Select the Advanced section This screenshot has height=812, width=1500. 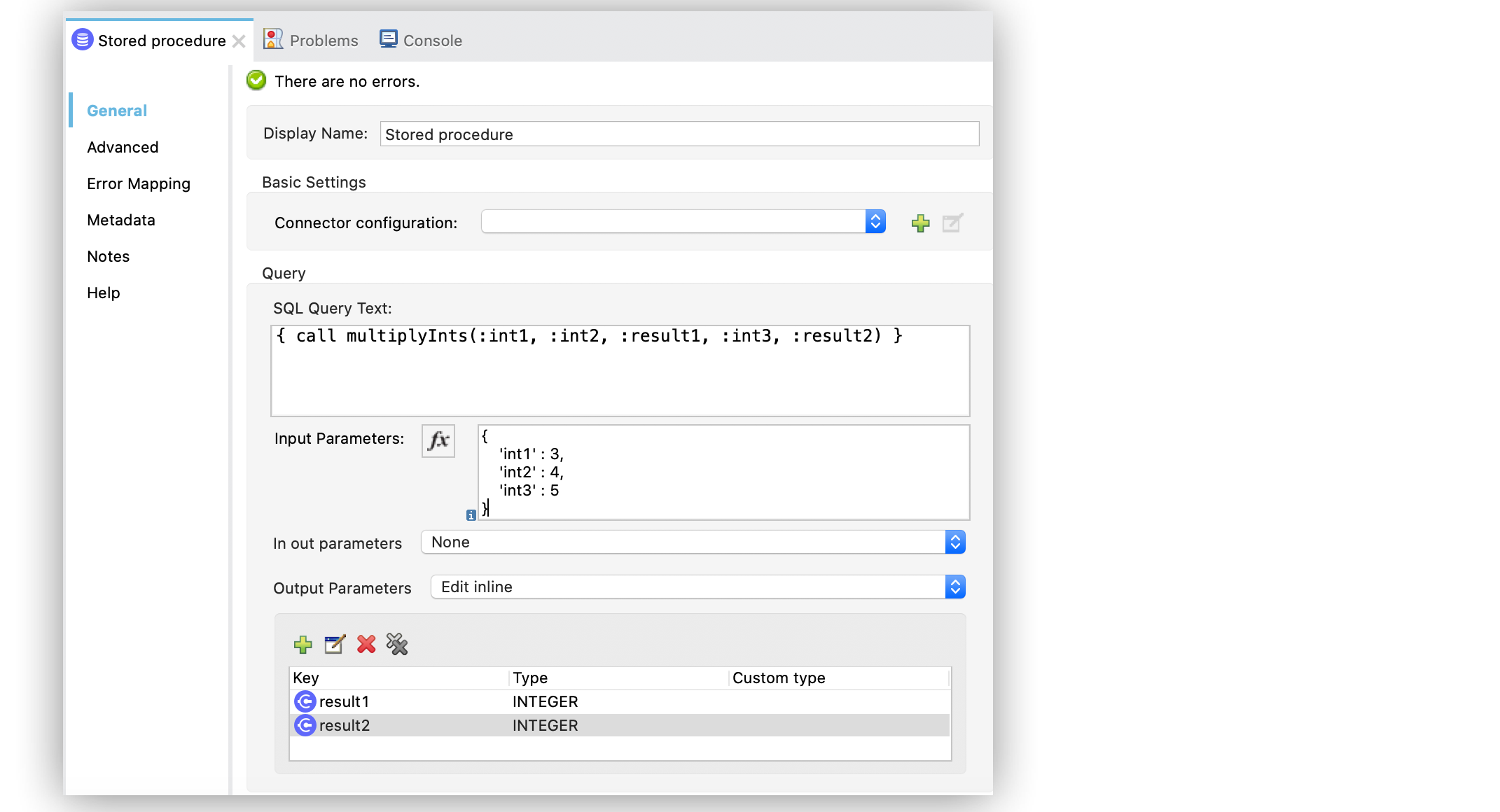tap(122, 147)
